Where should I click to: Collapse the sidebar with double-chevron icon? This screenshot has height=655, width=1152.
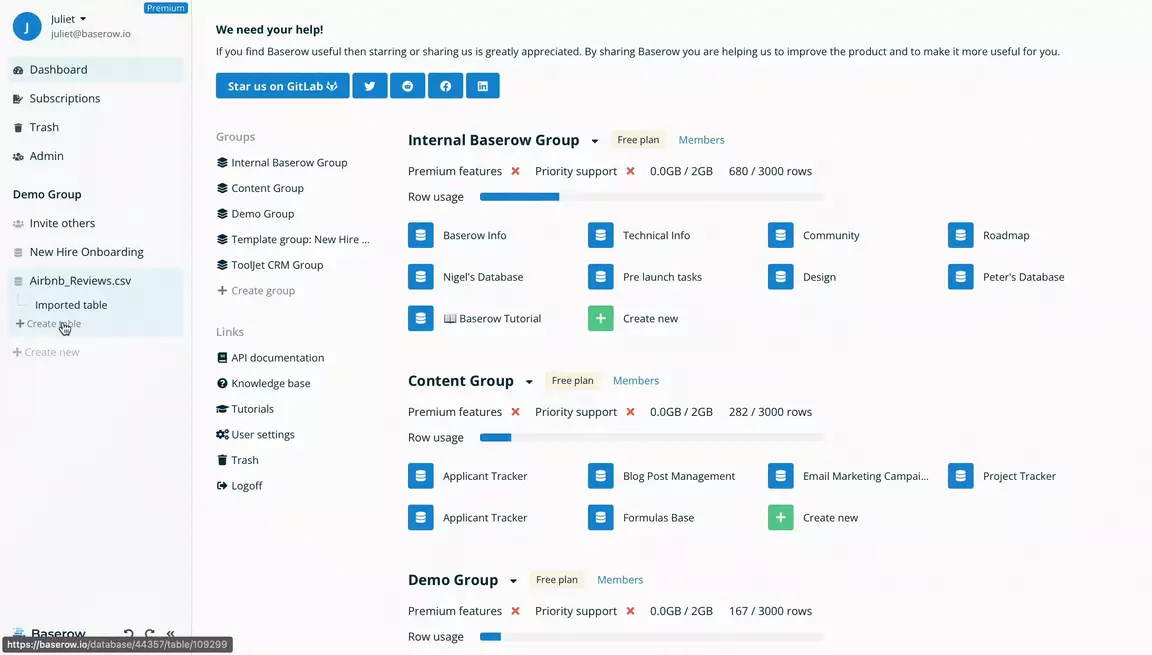[171, 634]
